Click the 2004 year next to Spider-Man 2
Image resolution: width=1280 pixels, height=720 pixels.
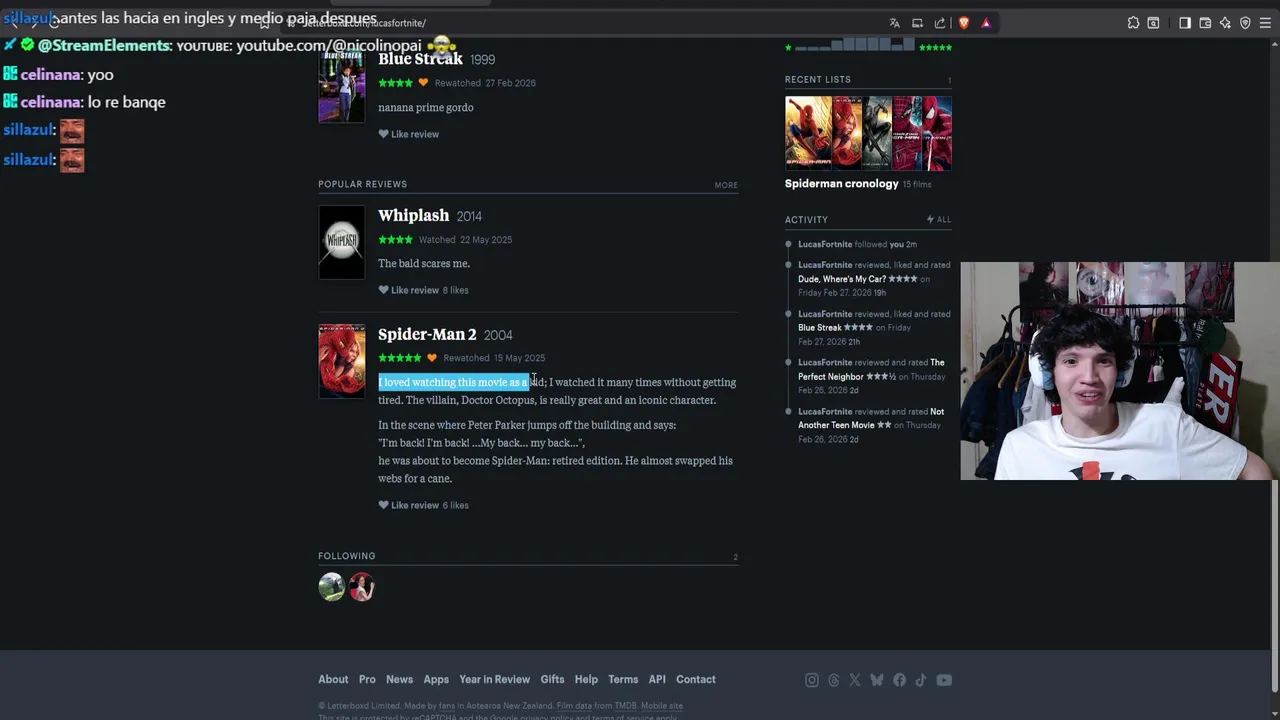click(x=498, y=335)
